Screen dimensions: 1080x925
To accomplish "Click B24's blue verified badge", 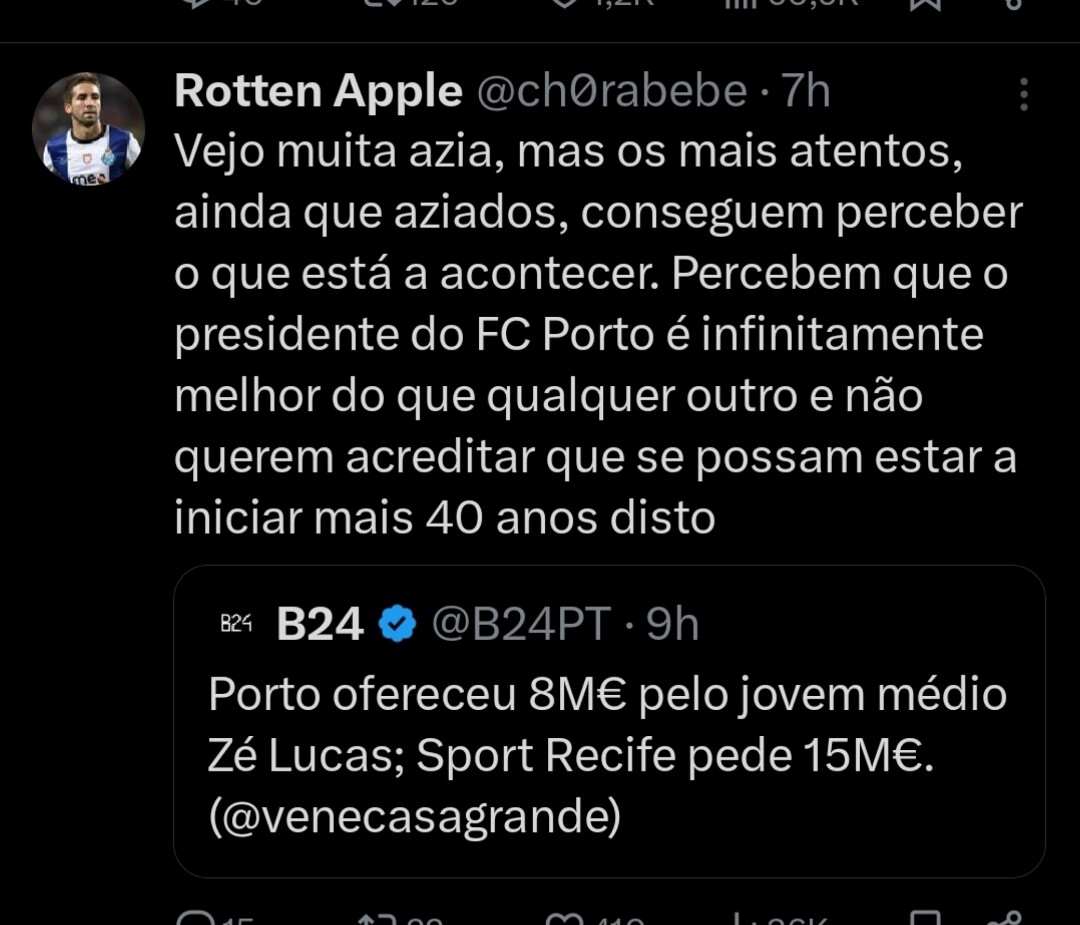I will click(398, 625).
